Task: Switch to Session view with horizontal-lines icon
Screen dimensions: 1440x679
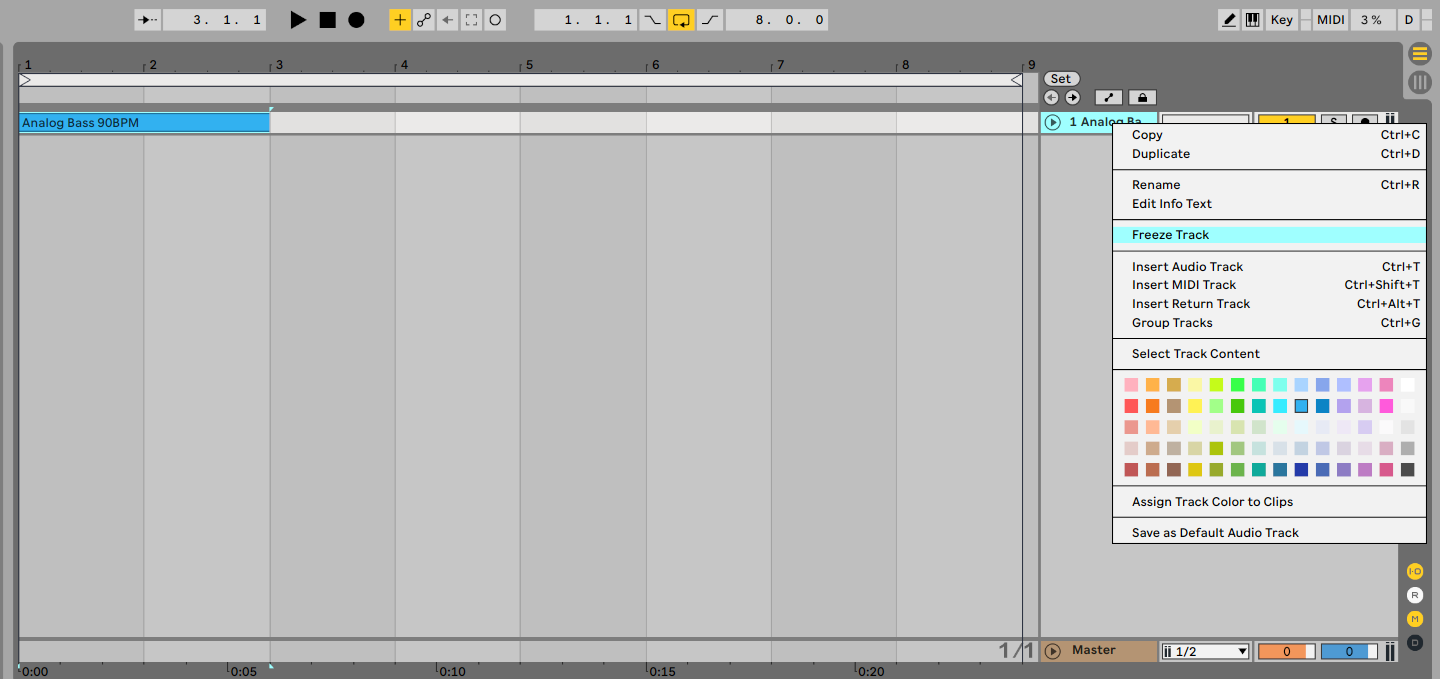Action: click(1419, 54)
